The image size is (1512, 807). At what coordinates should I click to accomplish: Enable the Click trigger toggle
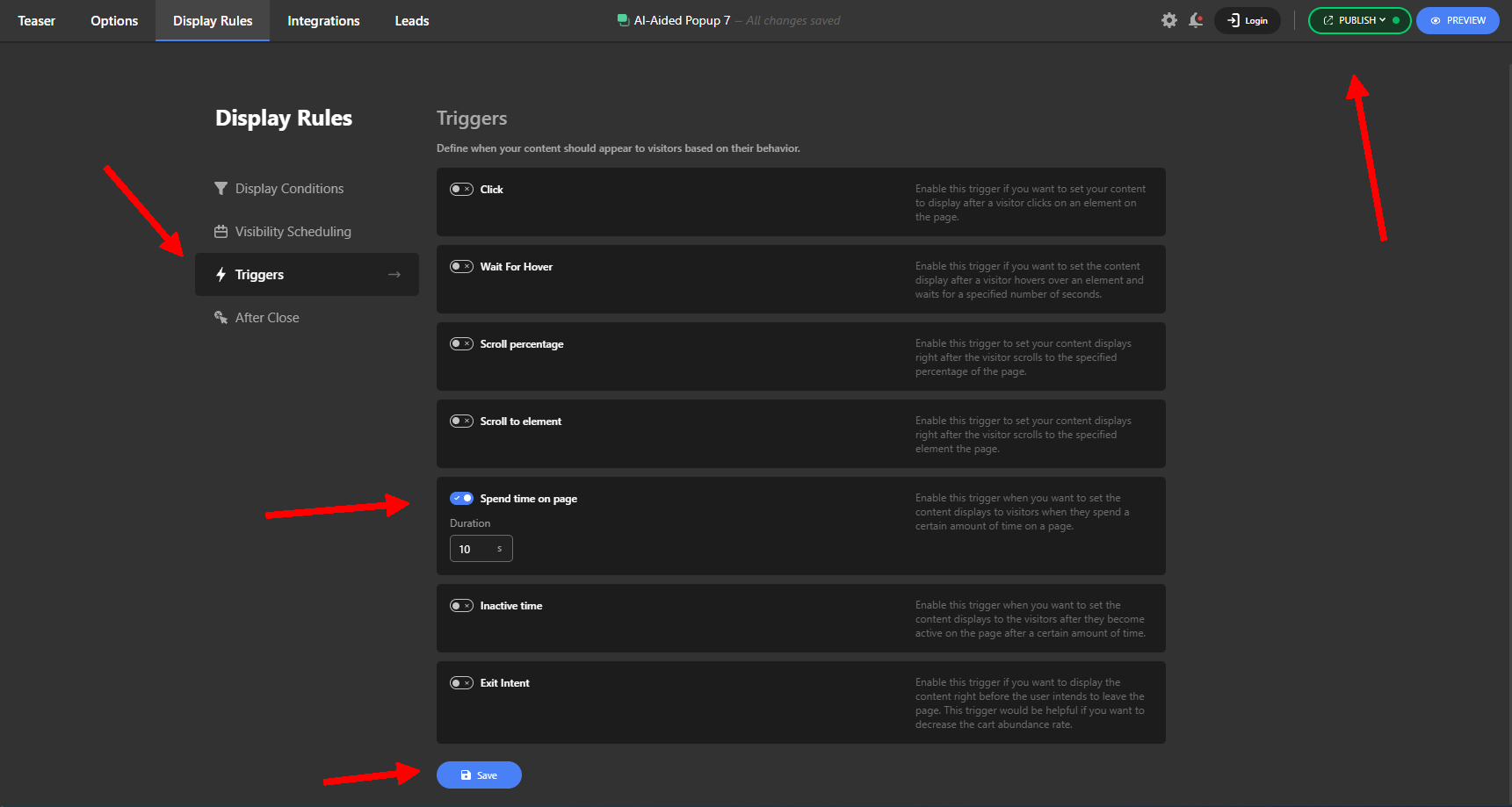tap(461, 190)
